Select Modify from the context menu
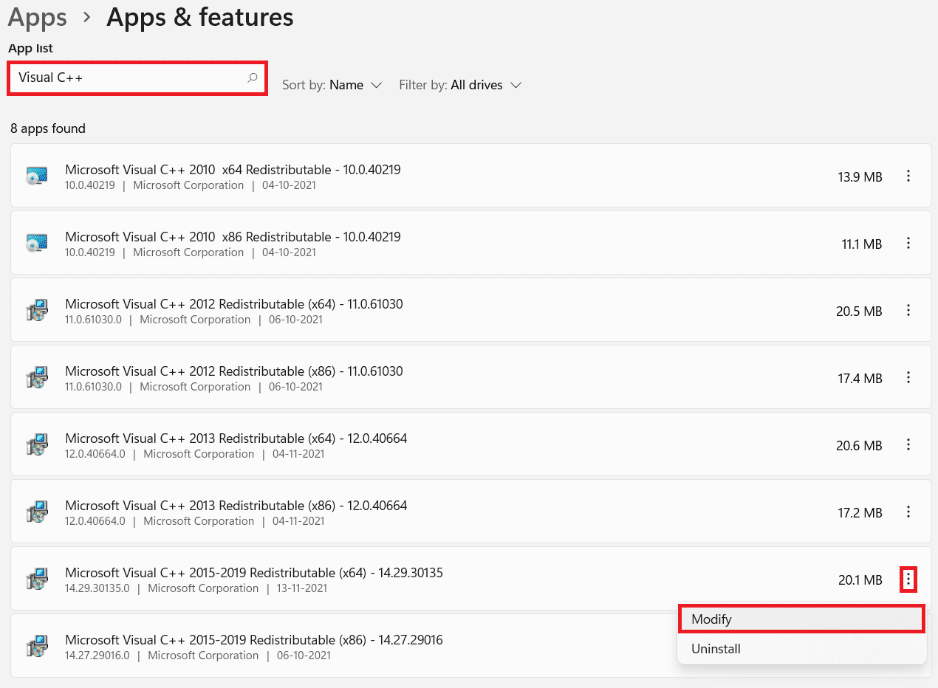 tap(800, 618)
